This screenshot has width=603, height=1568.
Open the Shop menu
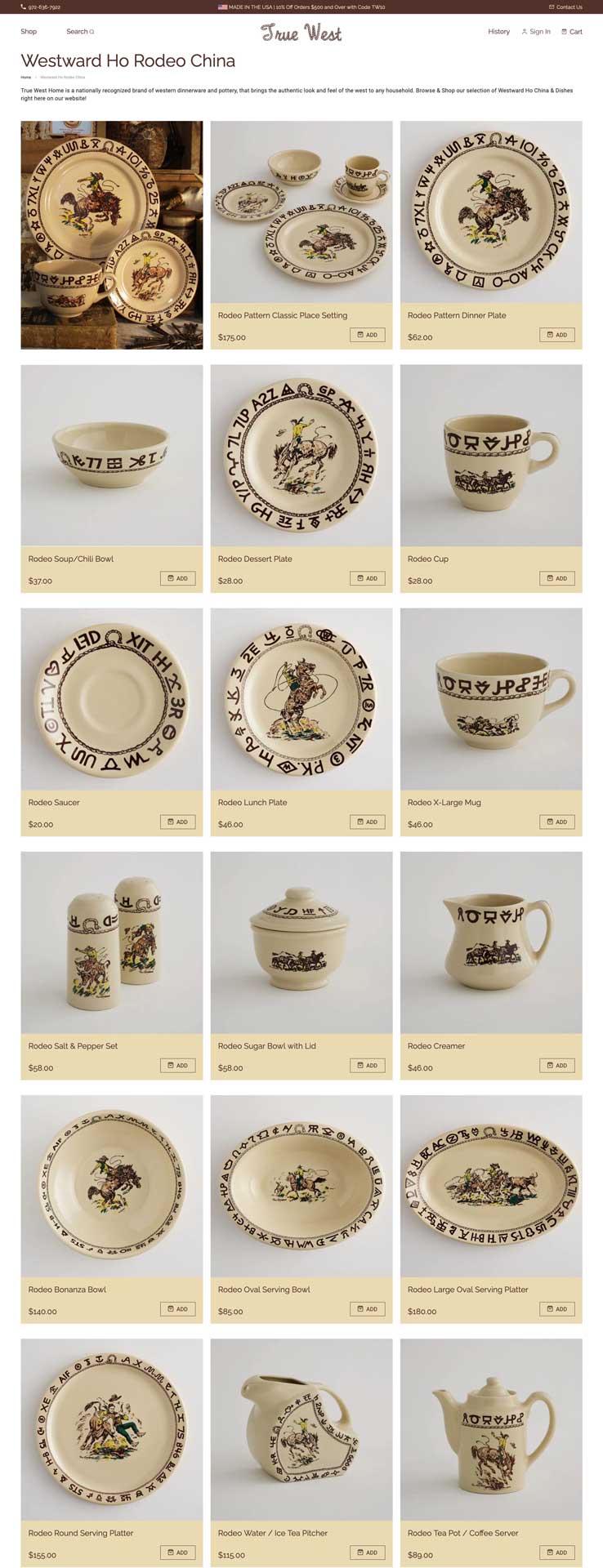(29, 32)
